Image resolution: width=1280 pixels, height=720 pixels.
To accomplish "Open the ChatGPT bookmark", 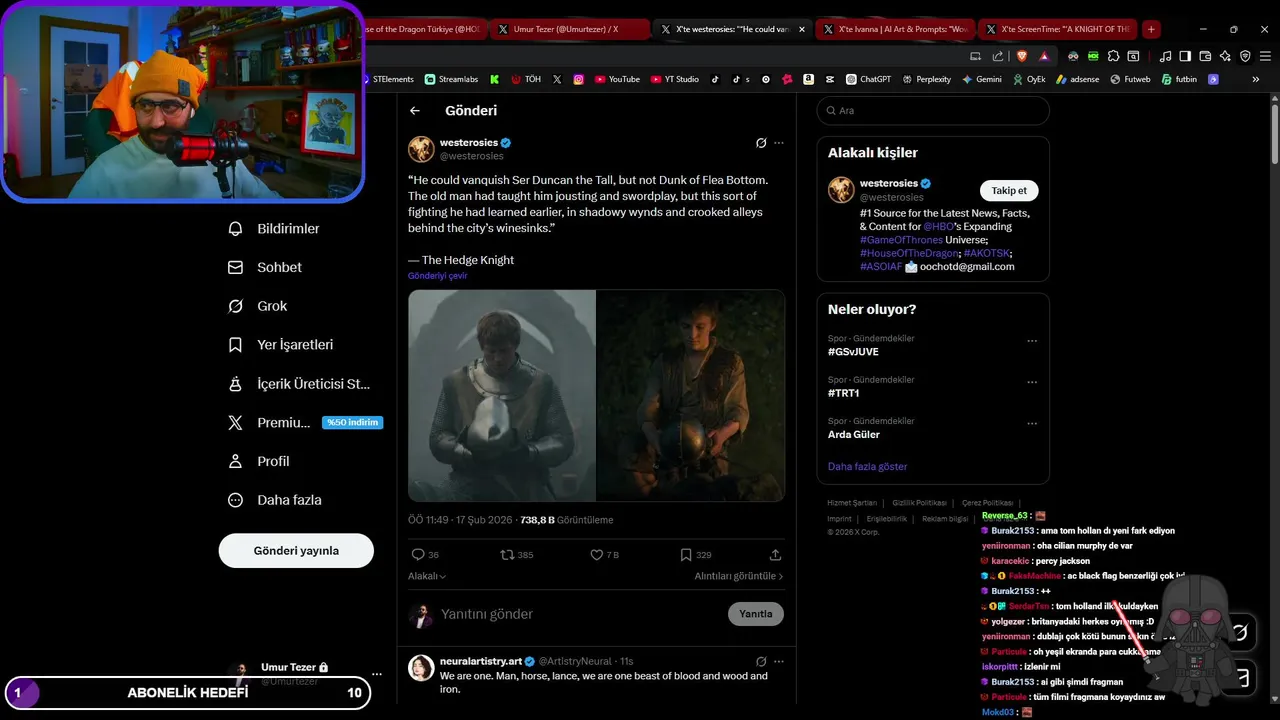I will click(x=868, y=79).
